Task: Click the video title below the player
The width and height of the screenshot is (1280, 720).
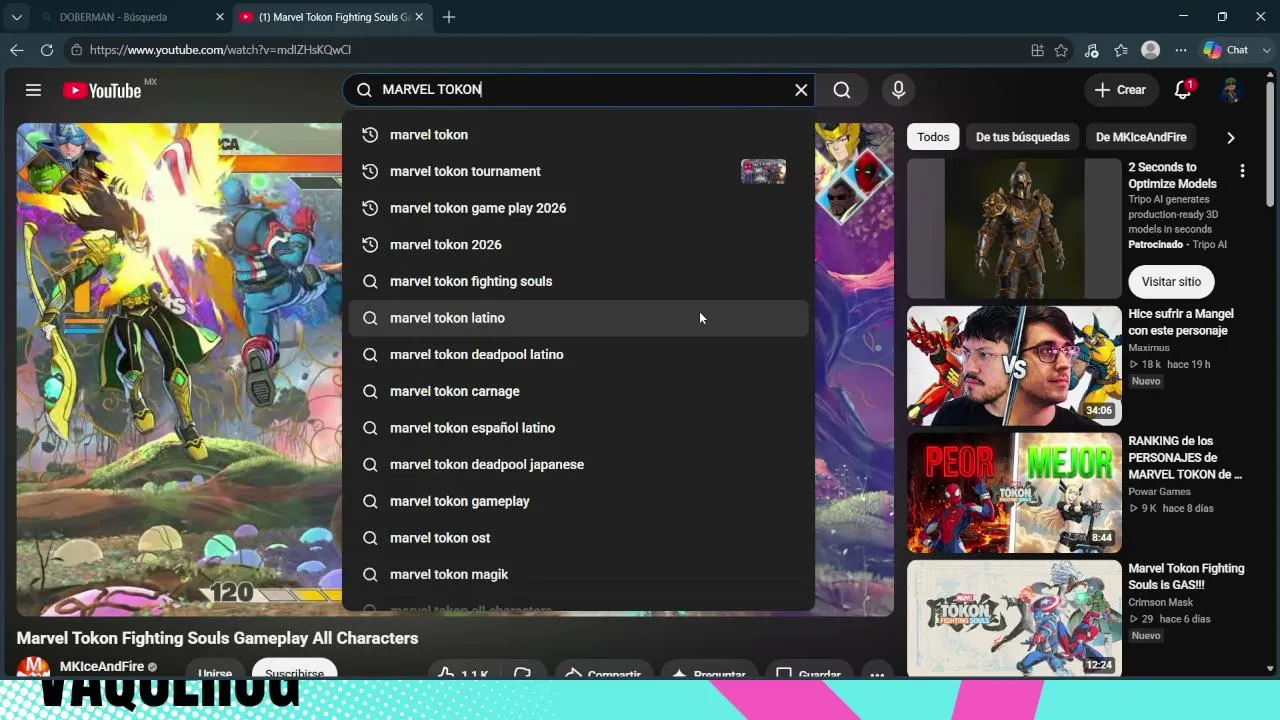Action: [217, 638]
